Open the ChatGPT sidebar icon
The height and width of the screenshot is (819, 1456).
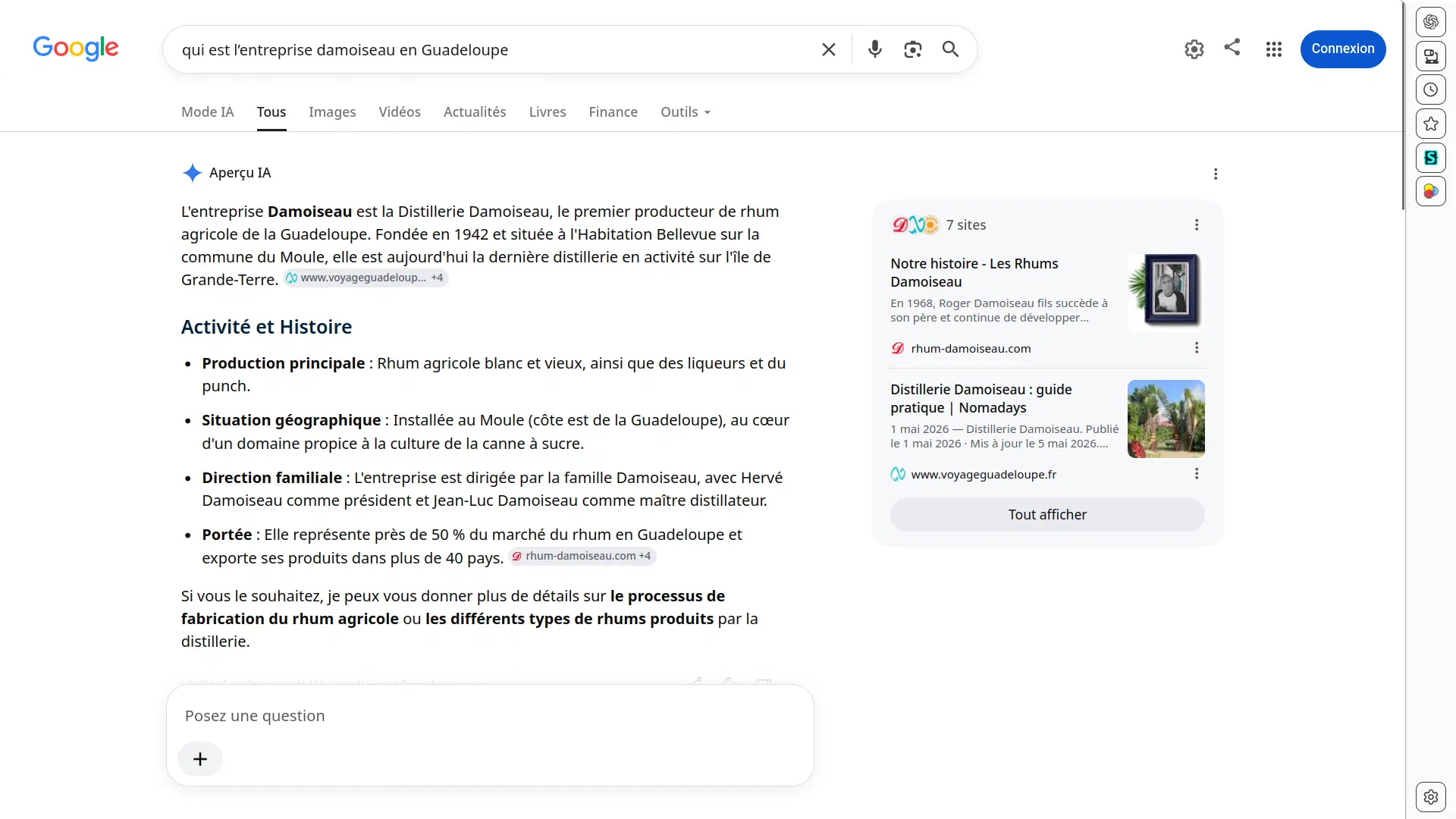pyautogui.click(x=1430, y=22)
